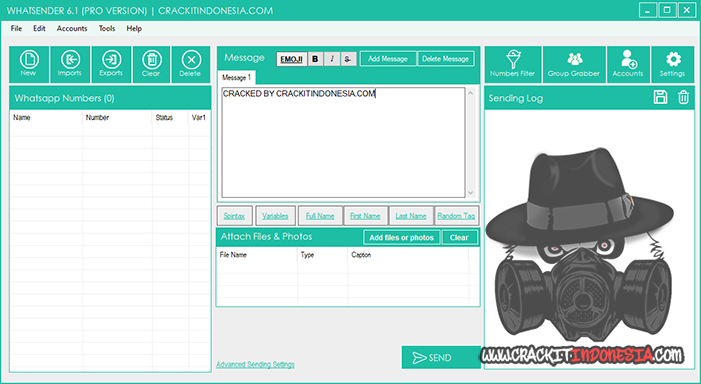
Task: Open the Imports tool
Action: (70, 64)
